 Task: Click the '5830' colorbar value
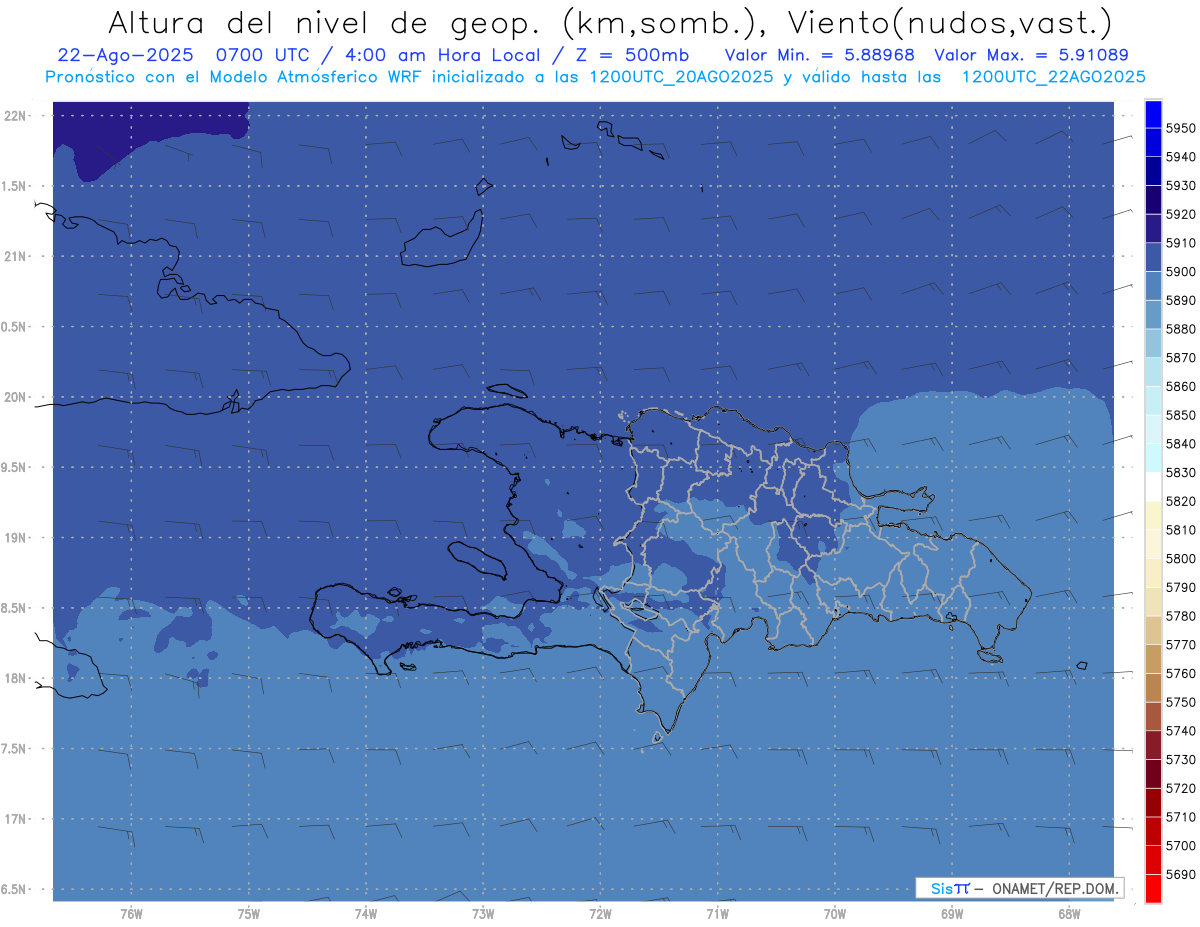(x=1180, y=472)
